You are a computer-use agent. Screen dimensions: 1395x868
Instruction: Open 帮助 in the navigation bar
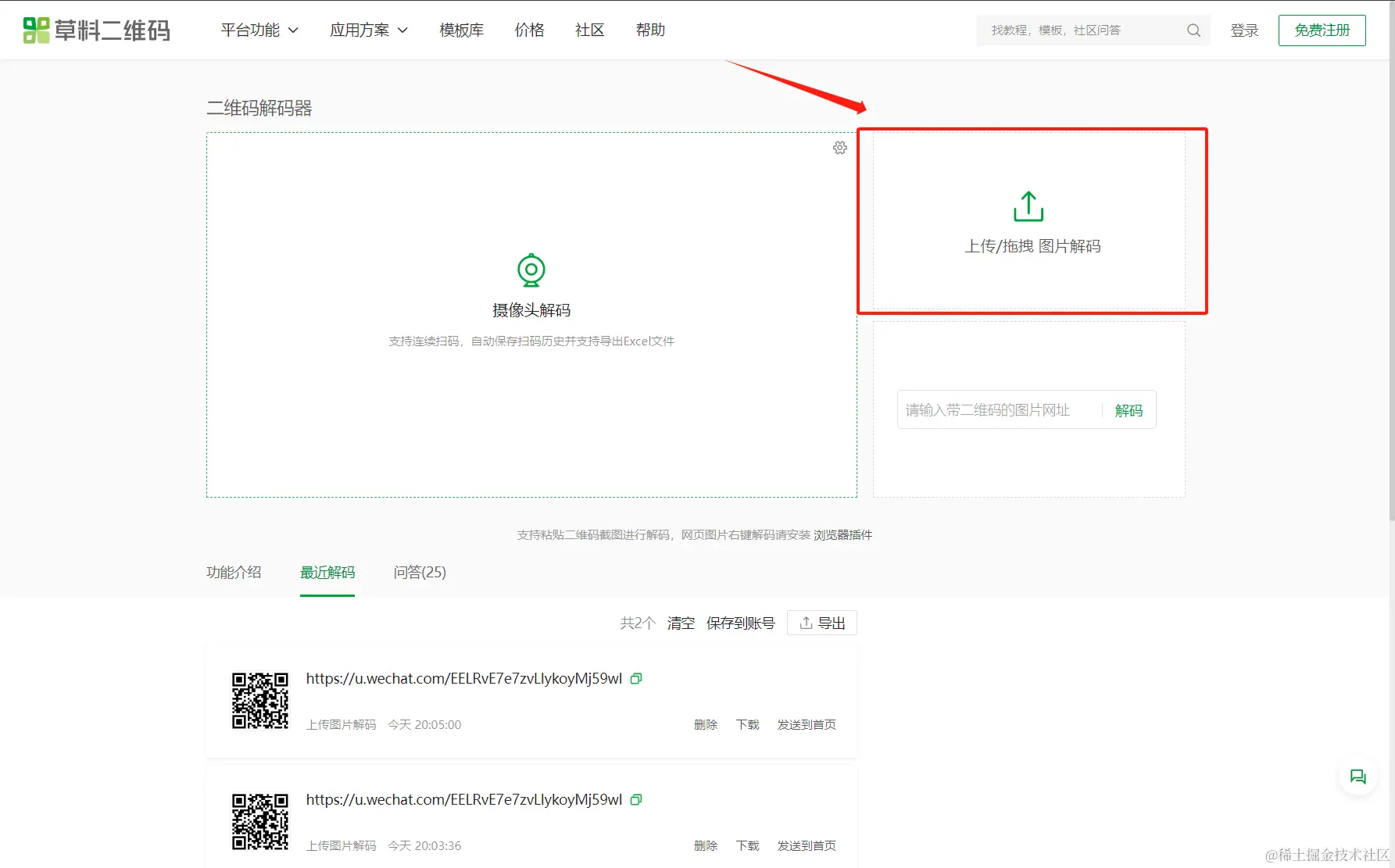click(650, 30)
